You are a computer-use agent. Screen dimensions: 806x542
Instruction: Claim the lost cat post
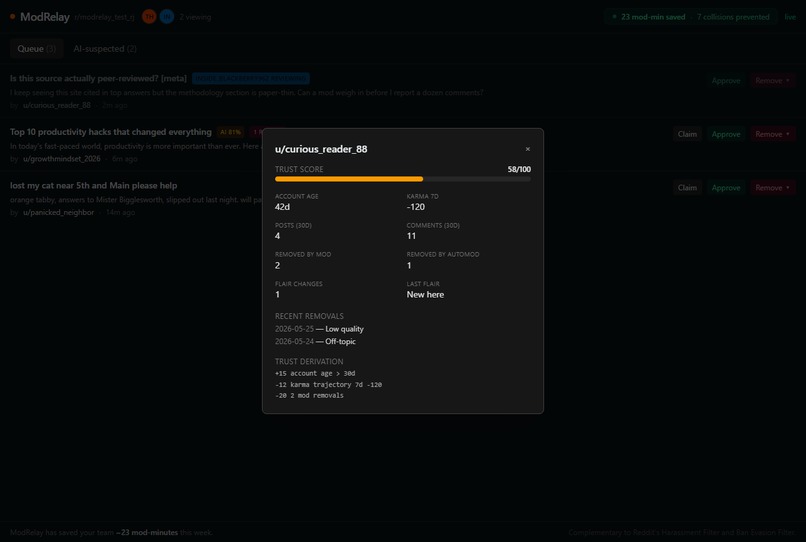click(687, 188)
